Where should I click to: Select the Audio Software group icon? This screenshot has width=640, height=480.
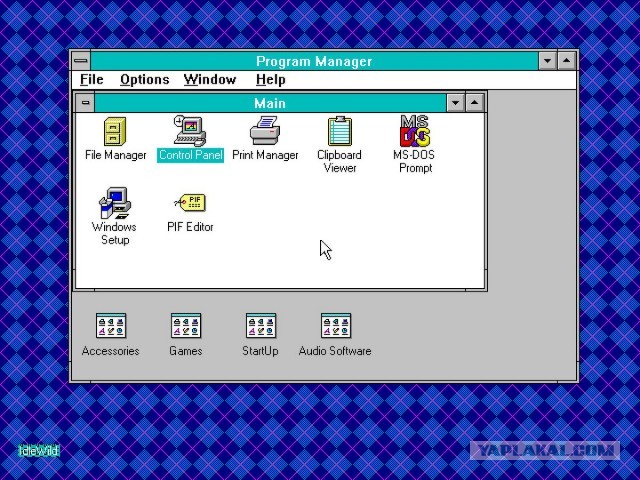click(x=336, y=326)
